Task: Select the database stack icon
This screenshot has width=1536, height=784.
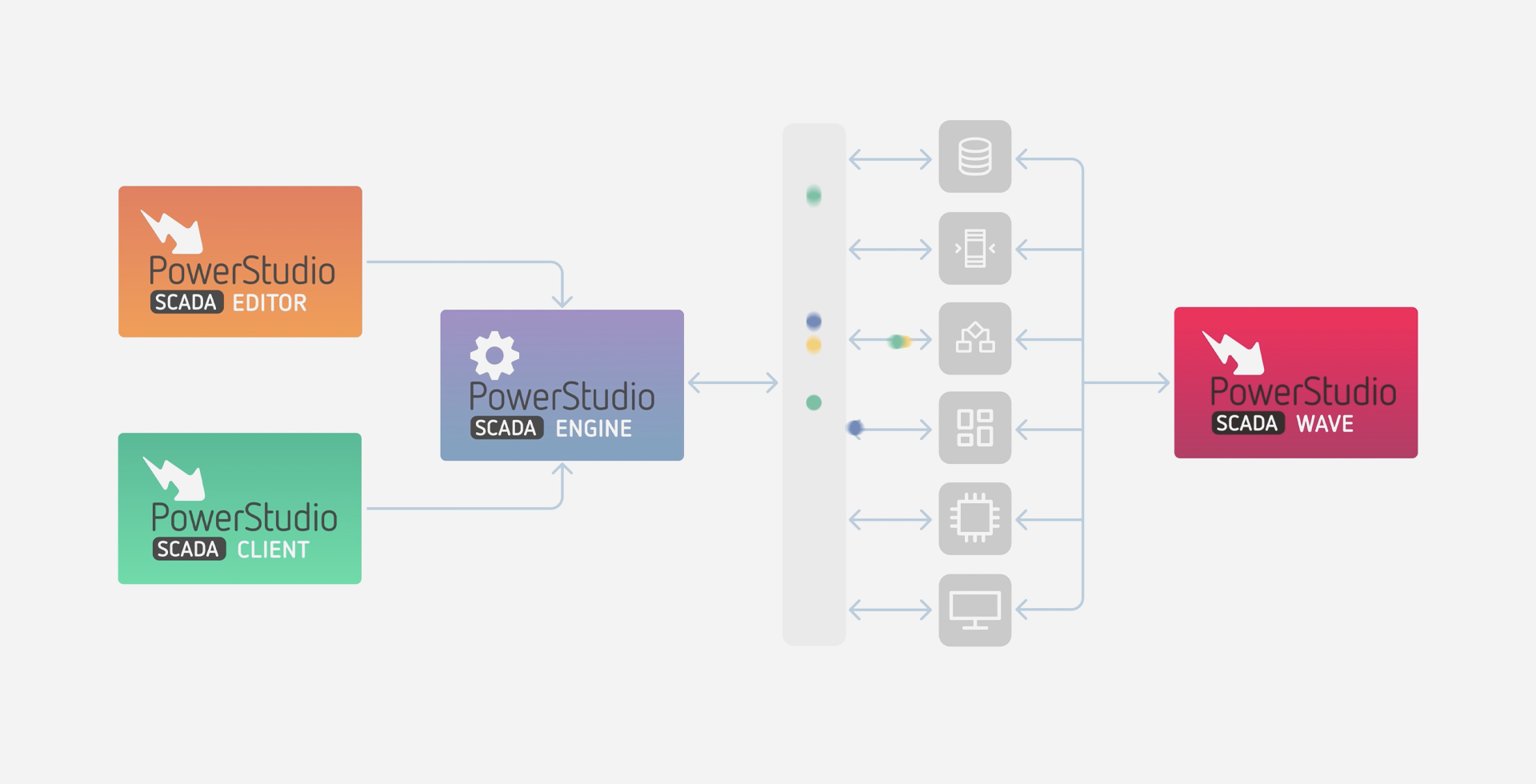Action: pos(975,157)
